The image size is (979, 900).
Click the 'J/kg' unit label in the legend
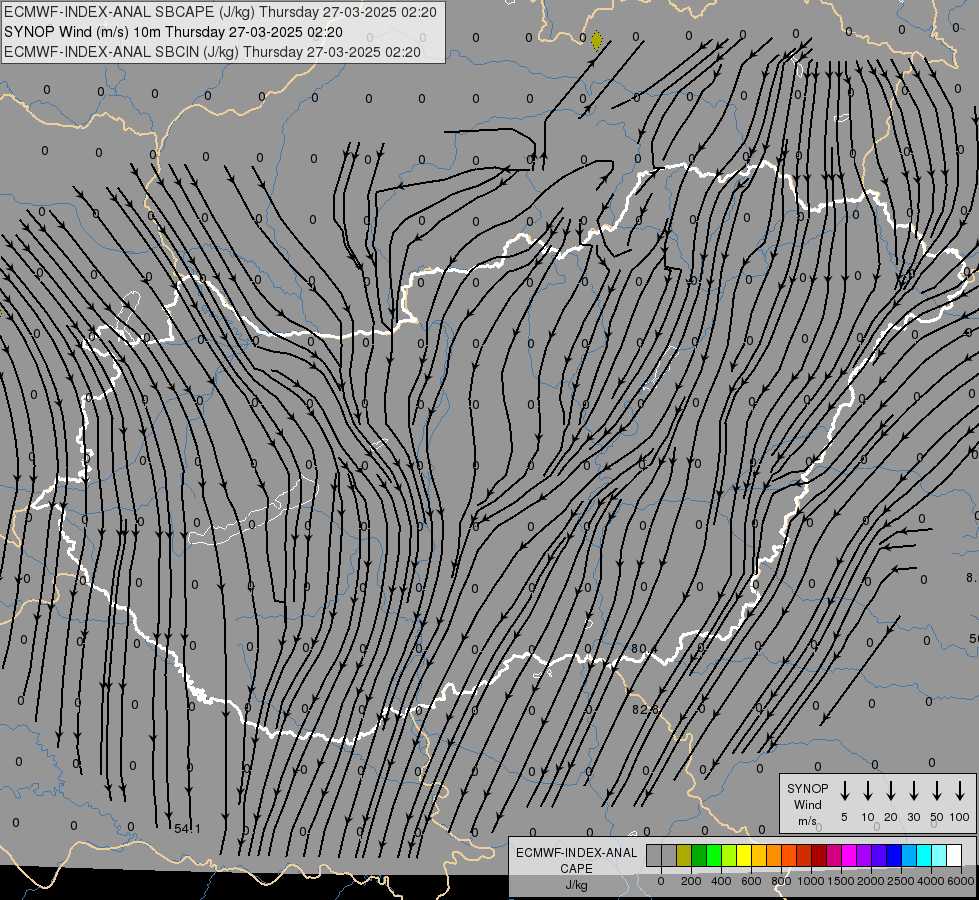click(x=576, y=885)
